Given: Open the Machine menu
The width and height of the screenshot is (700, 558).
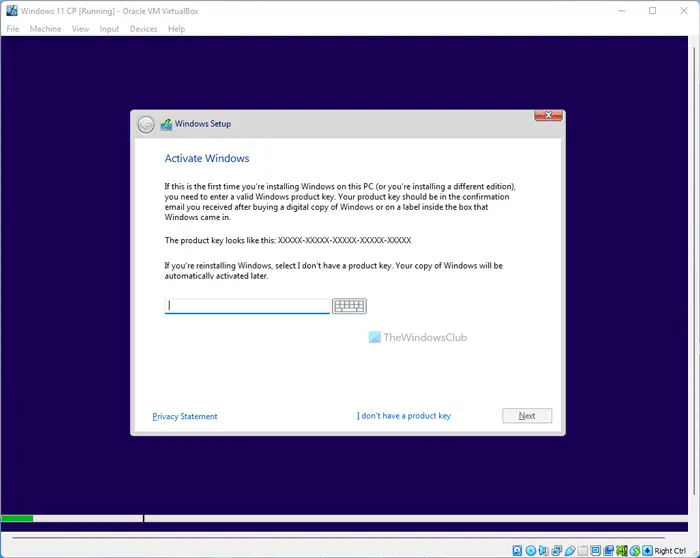Looking at the screenshot, I should coord(46,29).
